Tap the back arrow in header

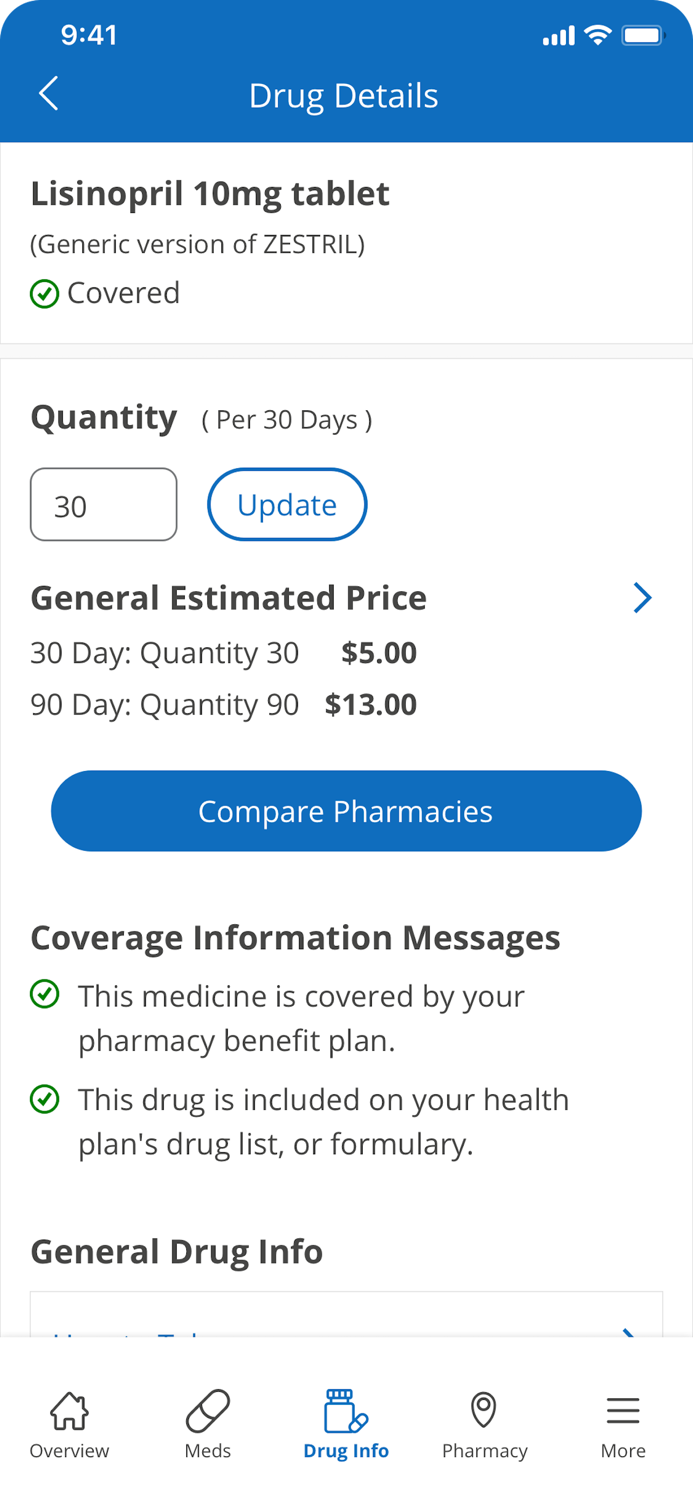pos(48,94)
